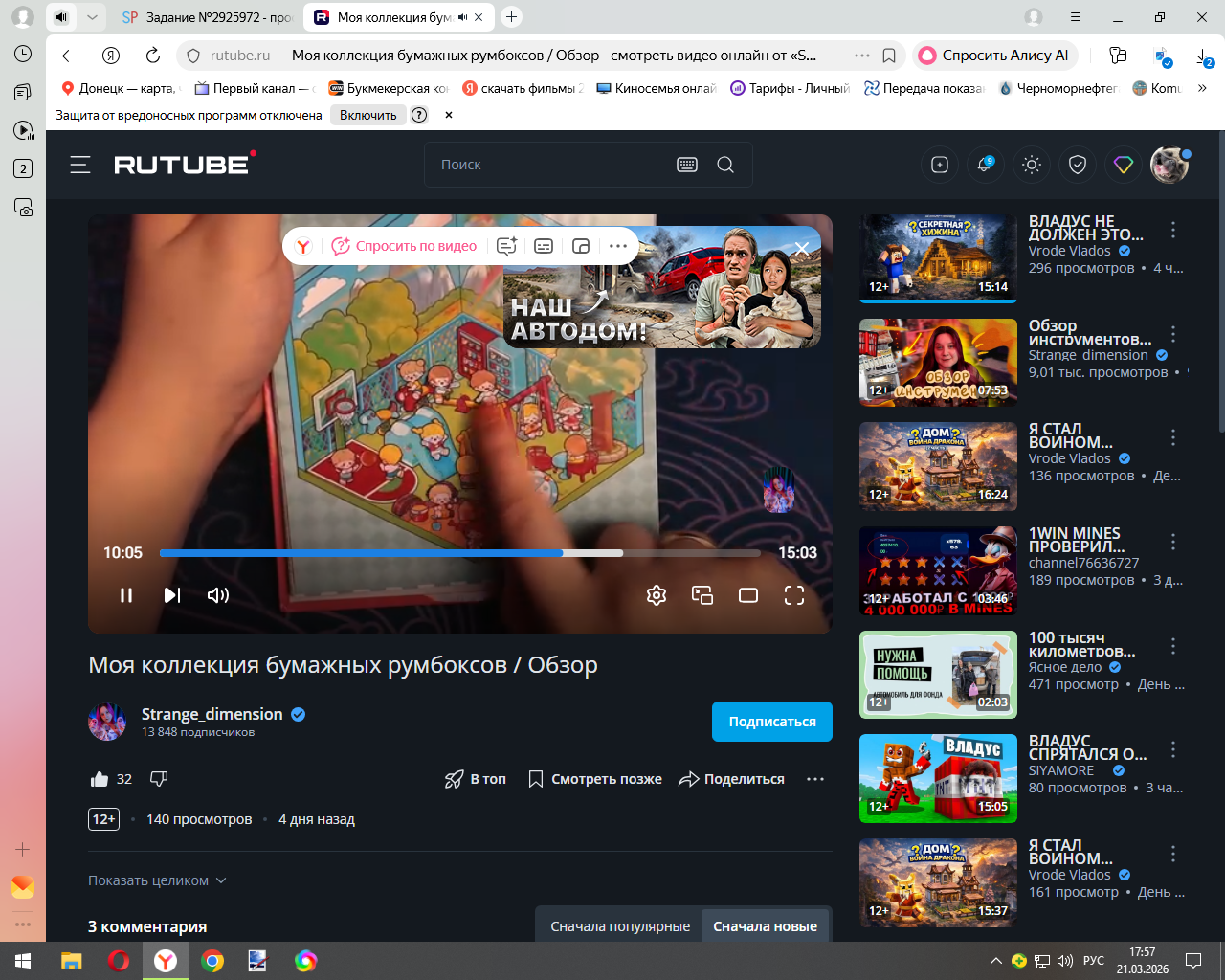Seek on the video progress bar
Viewport: 1225px width, 980px height.
point(460,553)
